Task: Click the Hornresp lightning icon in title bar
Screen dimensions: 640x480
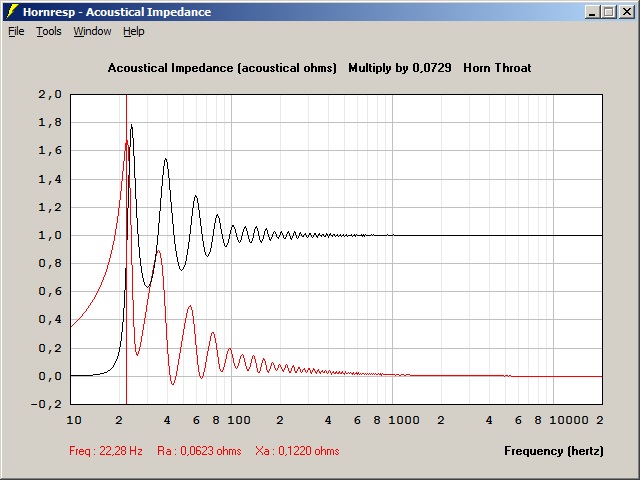Action: pyautogui.click(x=12, y=12)
